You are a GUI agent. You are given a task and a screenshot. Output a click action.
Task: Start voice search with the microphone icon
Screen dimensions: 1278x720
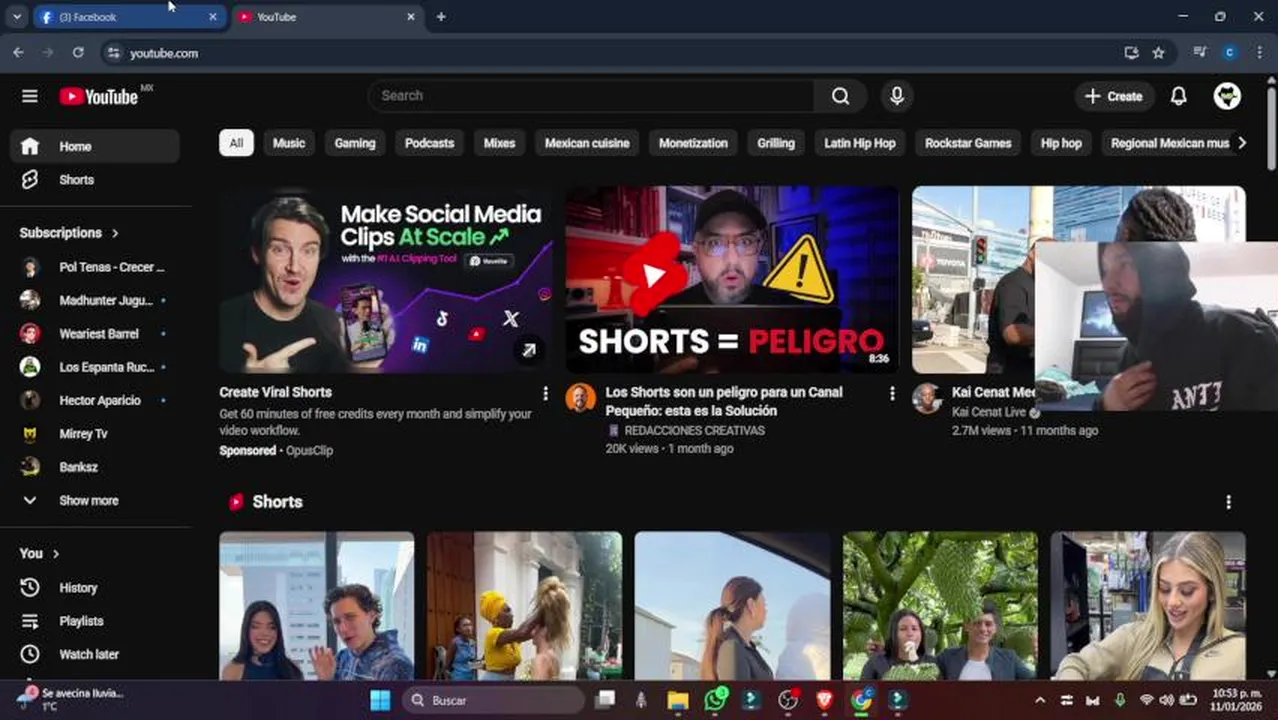click(x=897, y=96)
